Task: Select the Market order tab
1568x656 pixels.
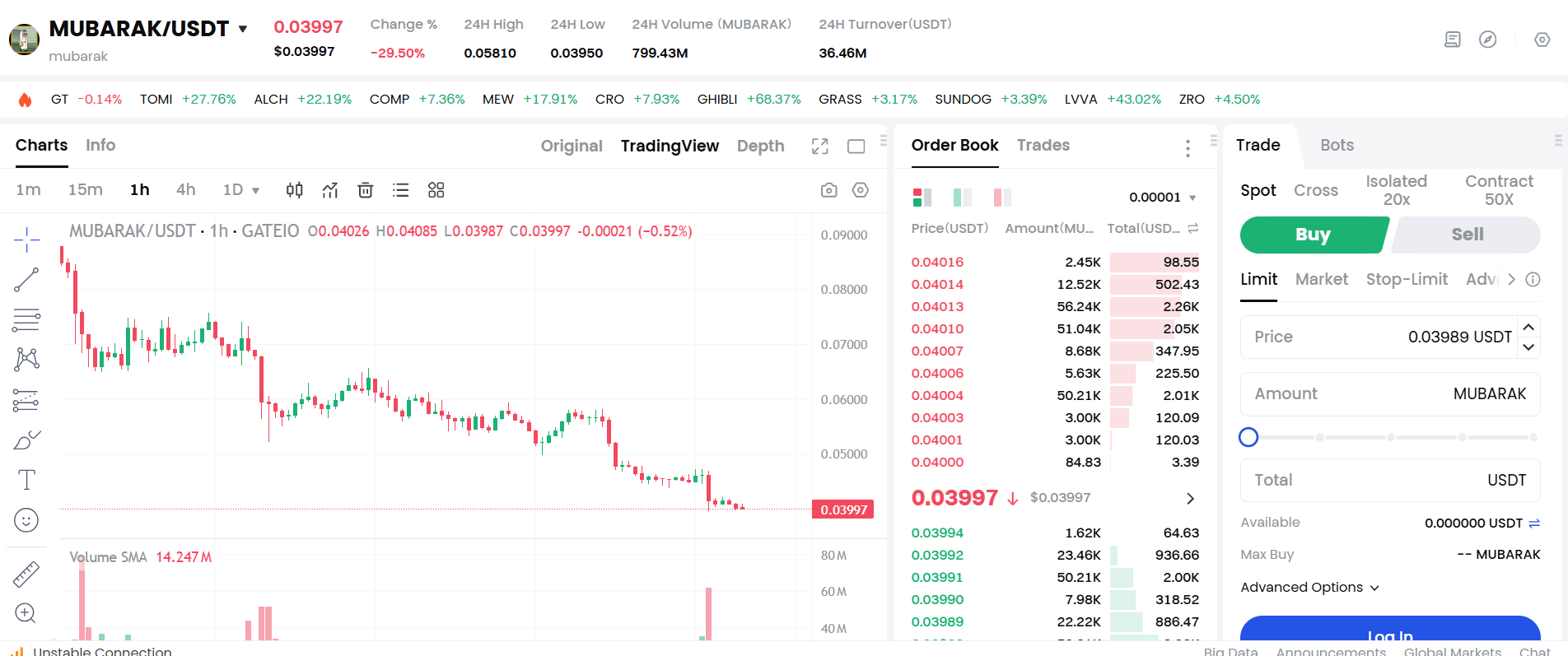Action: tap(1321, 279)
